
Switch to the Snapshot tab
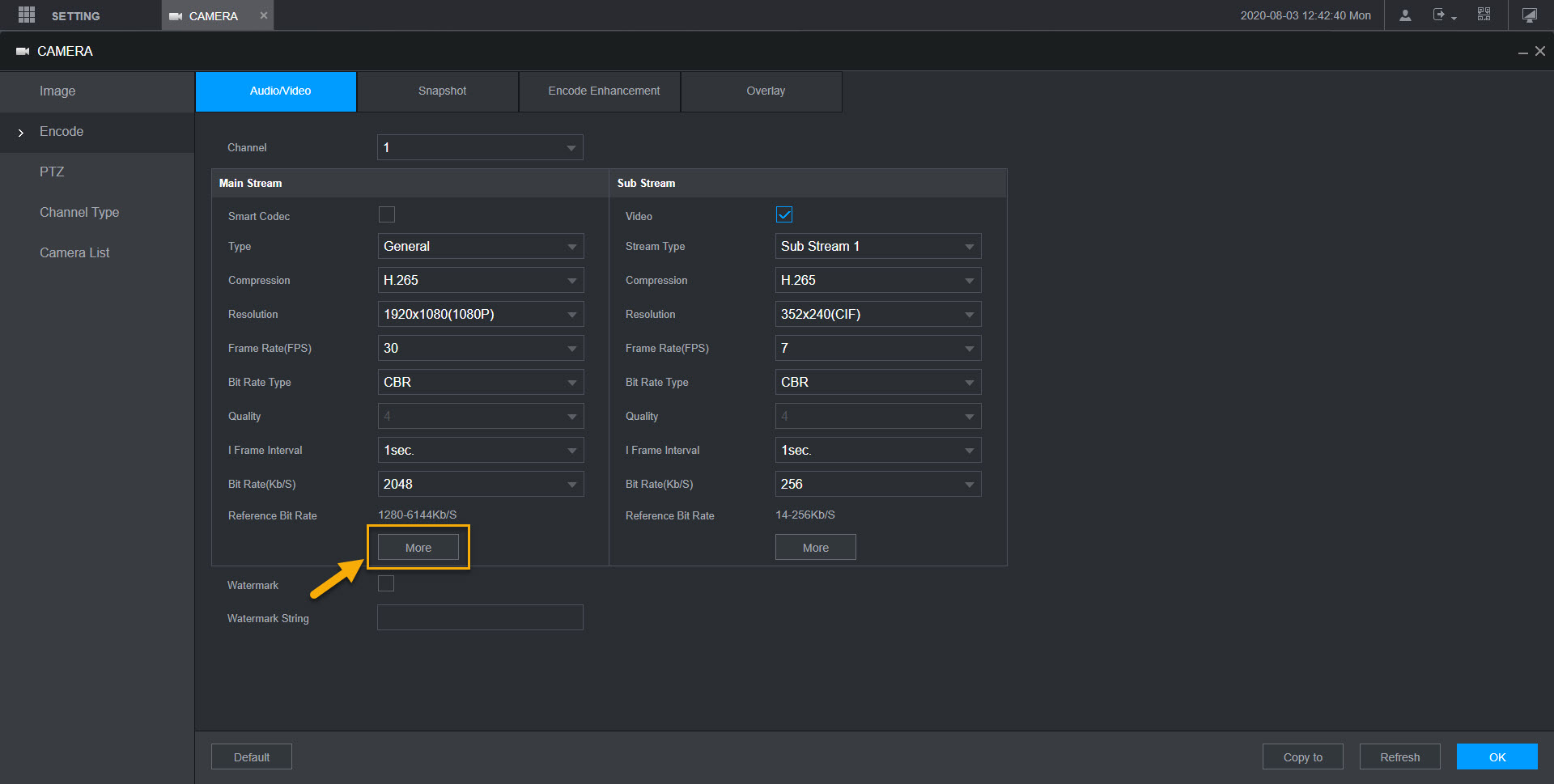pos(442,91)
